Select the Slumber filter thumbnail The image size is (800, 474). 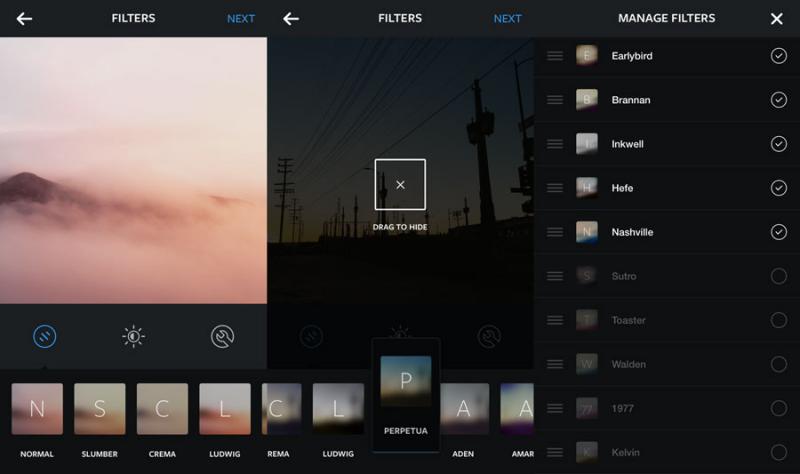pyautogui.click(x=99, y=409)
